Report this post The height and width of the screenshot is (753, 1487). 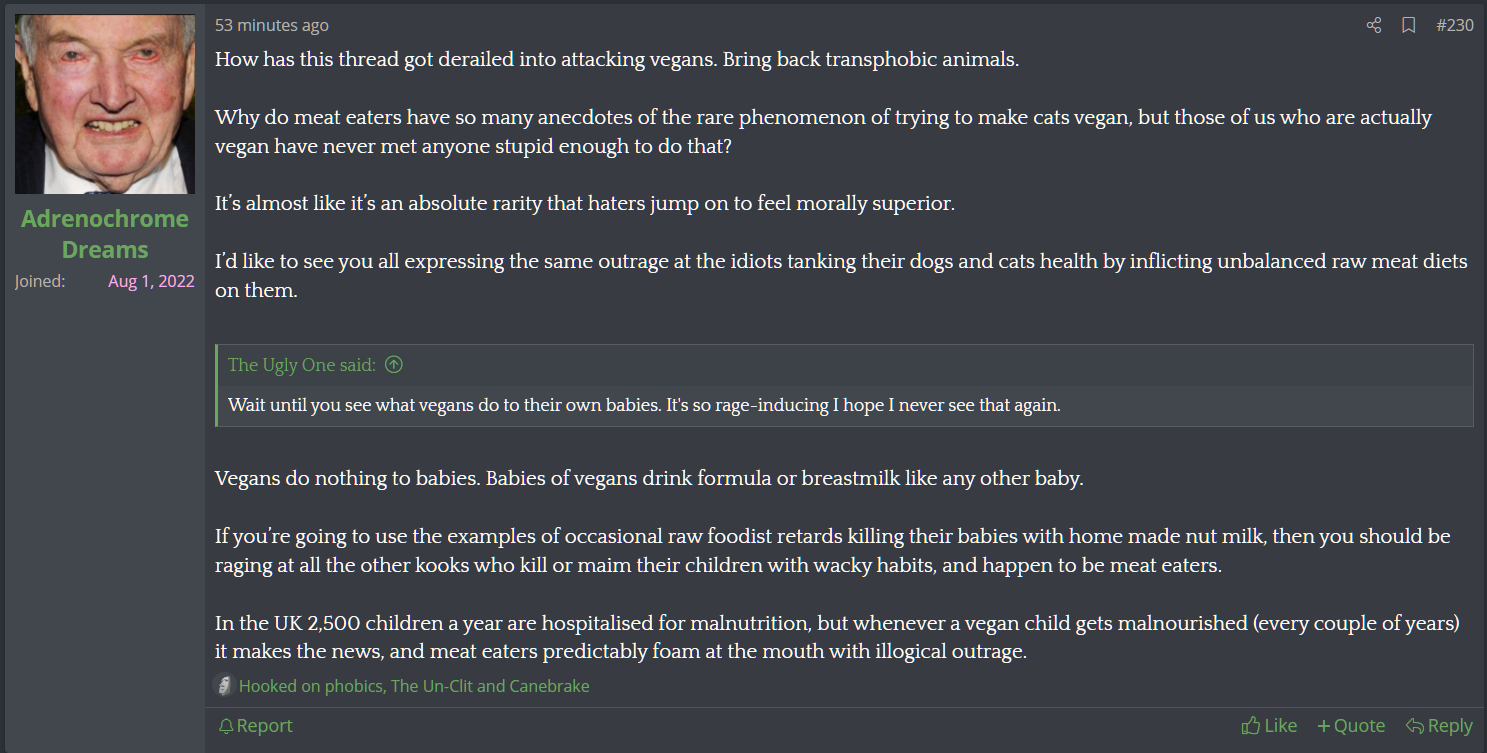(x=255, y=726)
